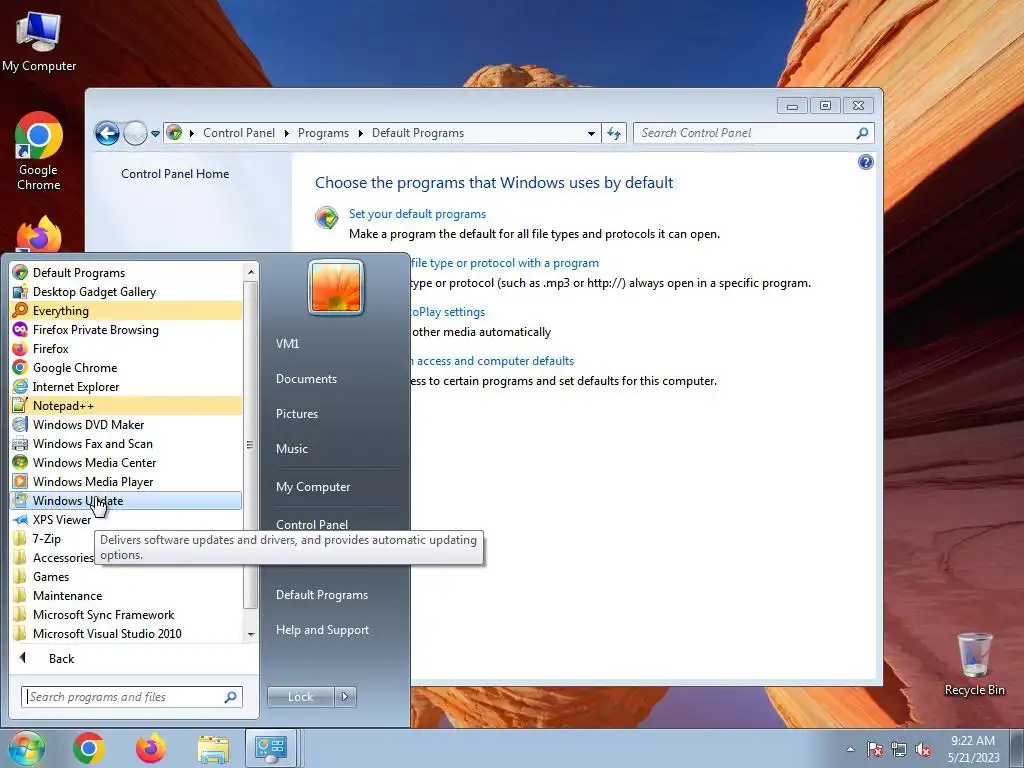Image resolution: width=1024 pixels, height=768 pixels.
Task: Open Default Programs icon in Start menu list
Action: [x=20, y=272]
